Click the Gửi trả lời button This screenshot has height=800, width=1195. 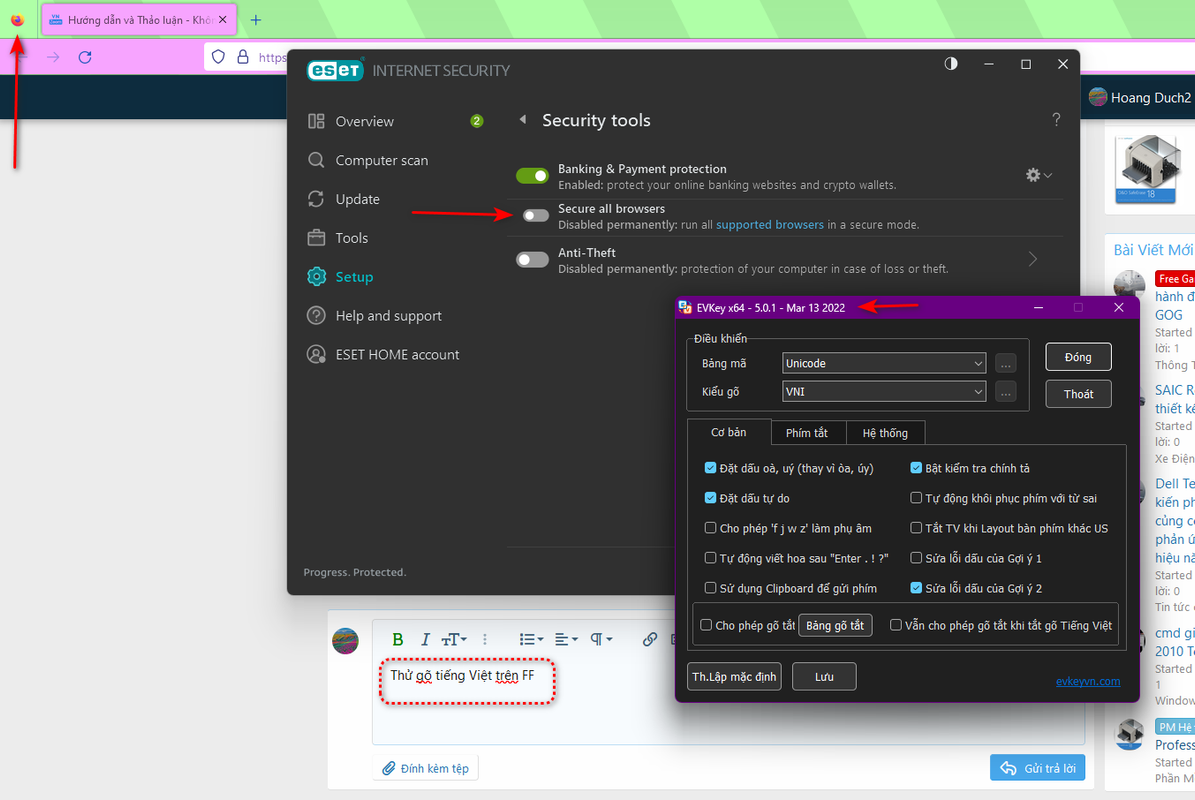coord(1037,768)
